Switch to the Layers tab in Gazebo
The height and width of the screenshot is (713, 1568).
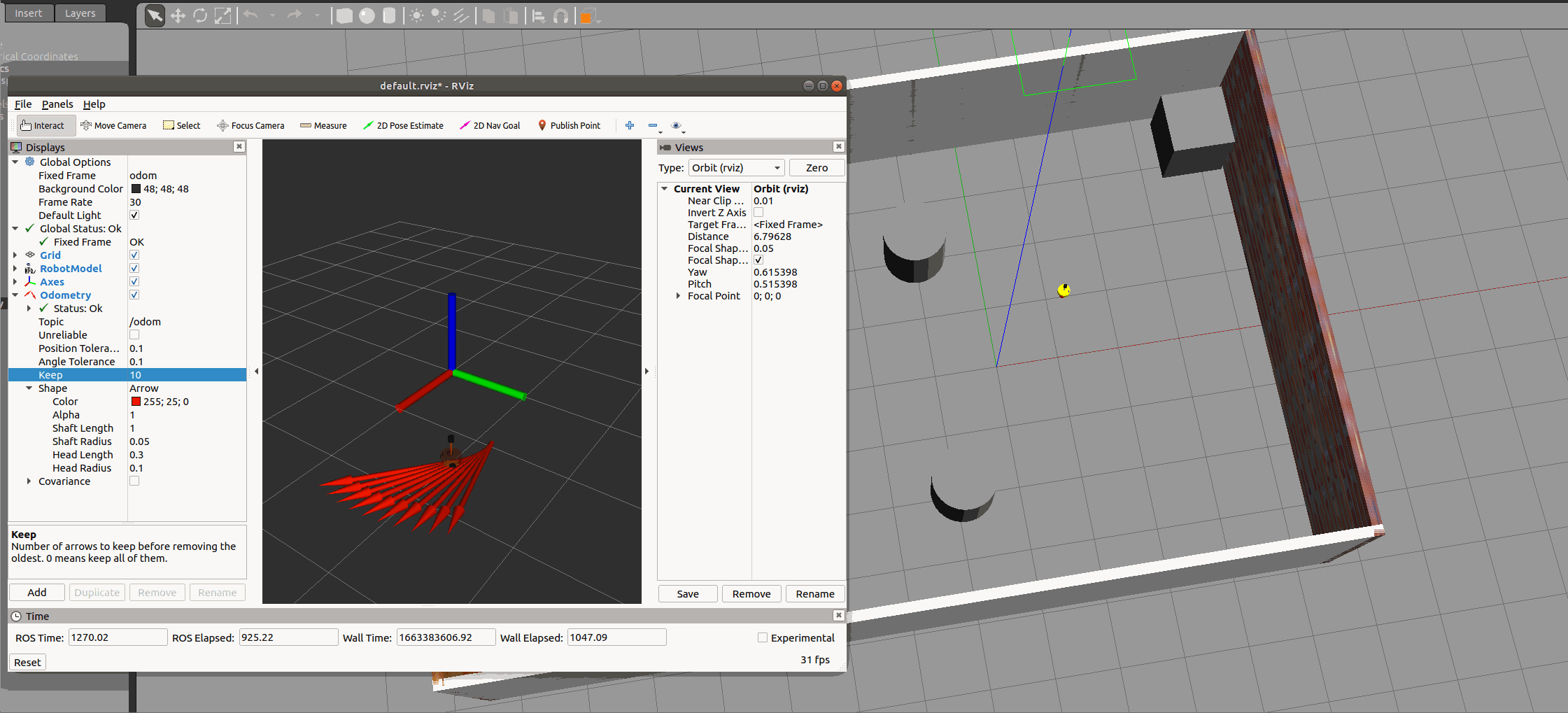tap(80, 13)
